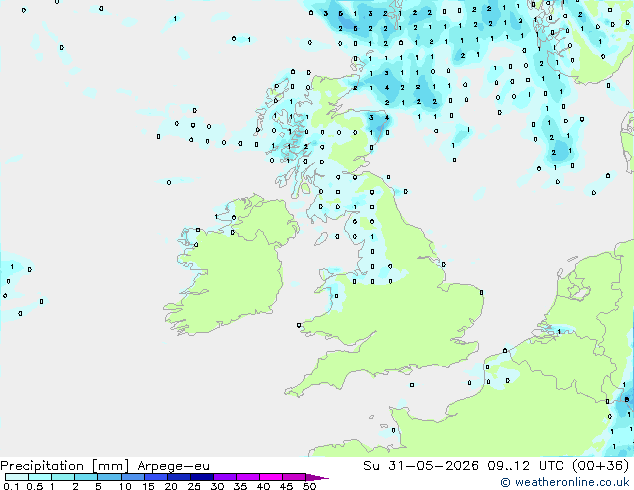634x490 pixels.
Task: Pick the 40–45 mm legend swatch
Action: tap(271, 477)
